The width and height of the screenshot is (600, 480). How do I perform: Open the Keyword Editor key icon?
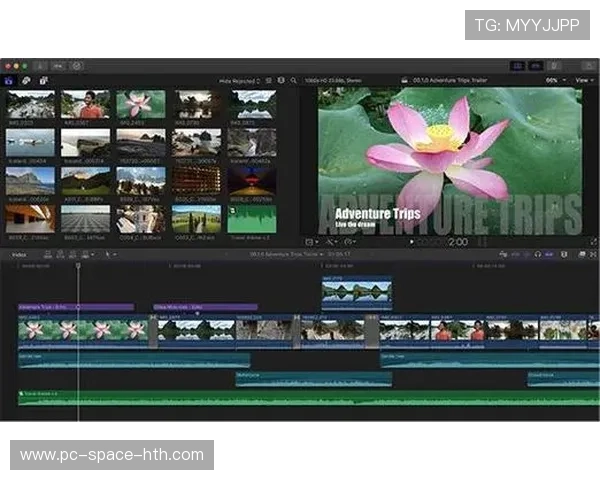tap(58, 66)
